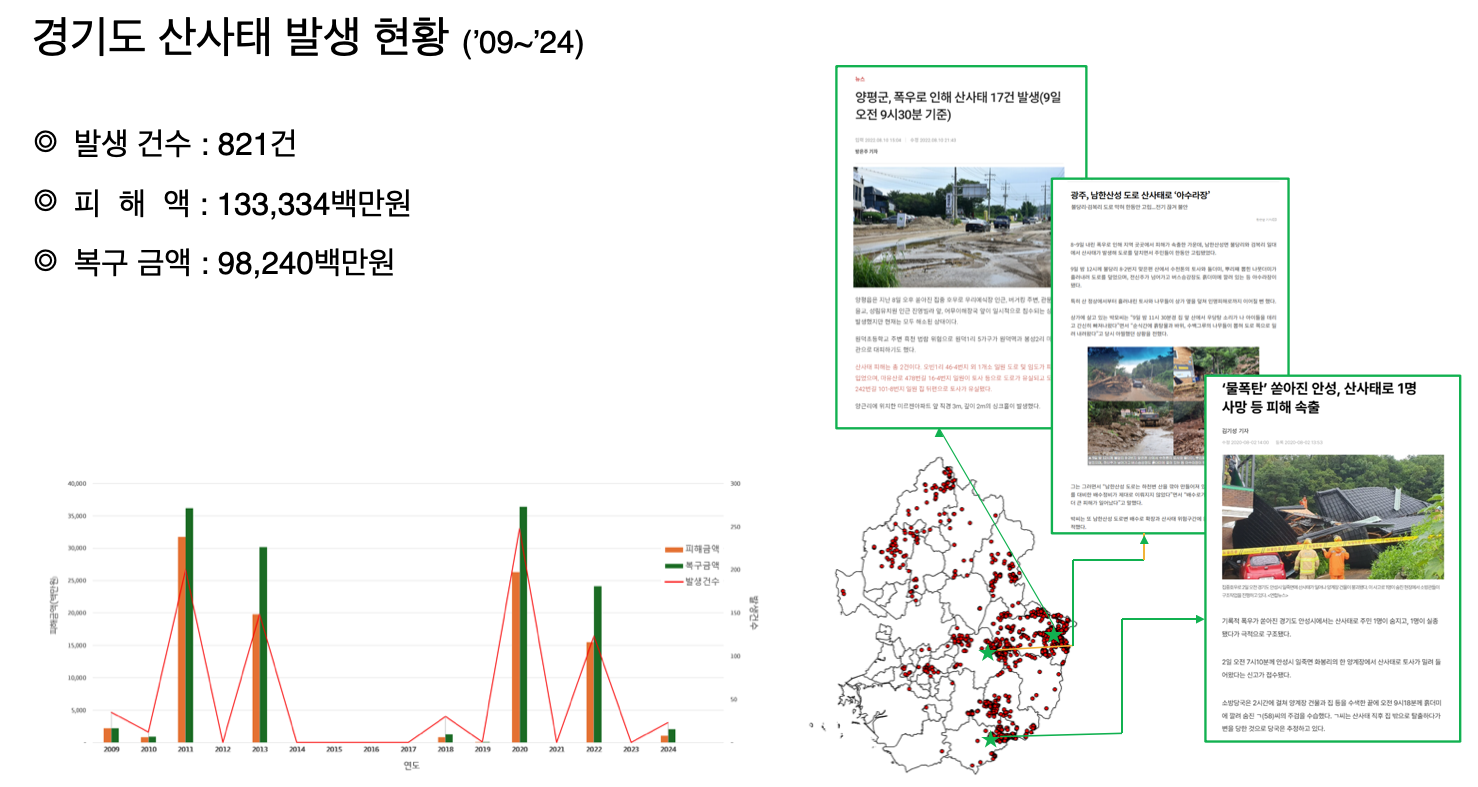Click the red 뉴스 tag in Yangpyeong article
Screen dimensions: 1478x787
click(860, 78)
